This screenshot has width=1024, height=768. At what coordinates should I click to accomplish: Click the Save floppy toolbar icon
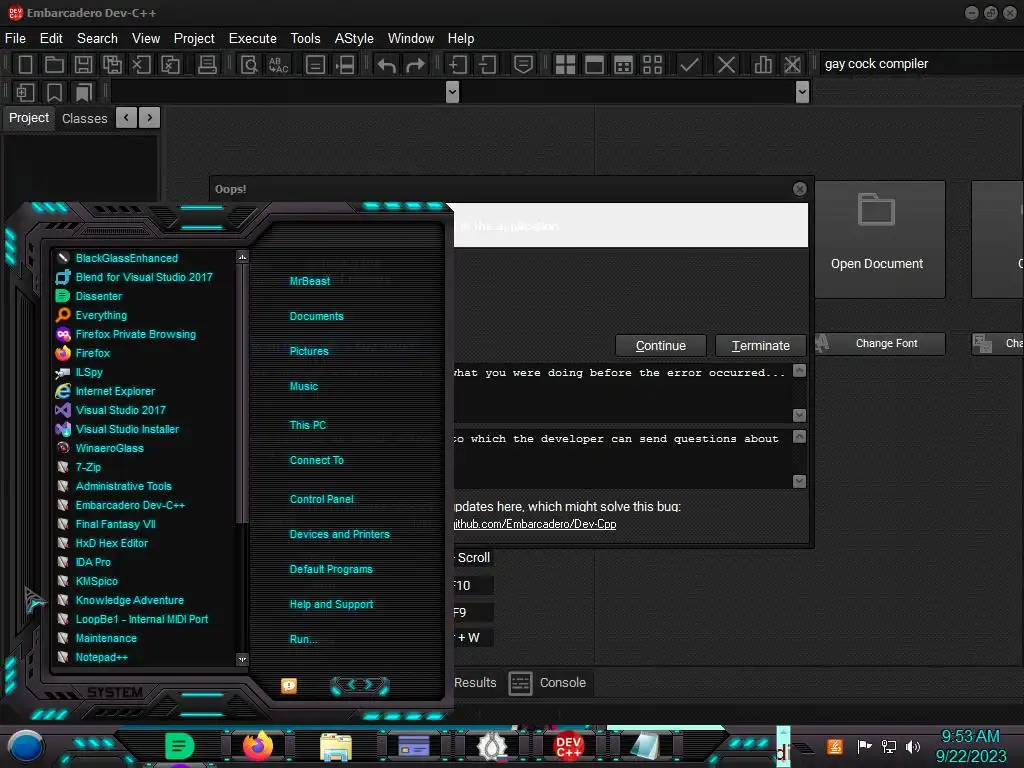[x=83, y=64]
